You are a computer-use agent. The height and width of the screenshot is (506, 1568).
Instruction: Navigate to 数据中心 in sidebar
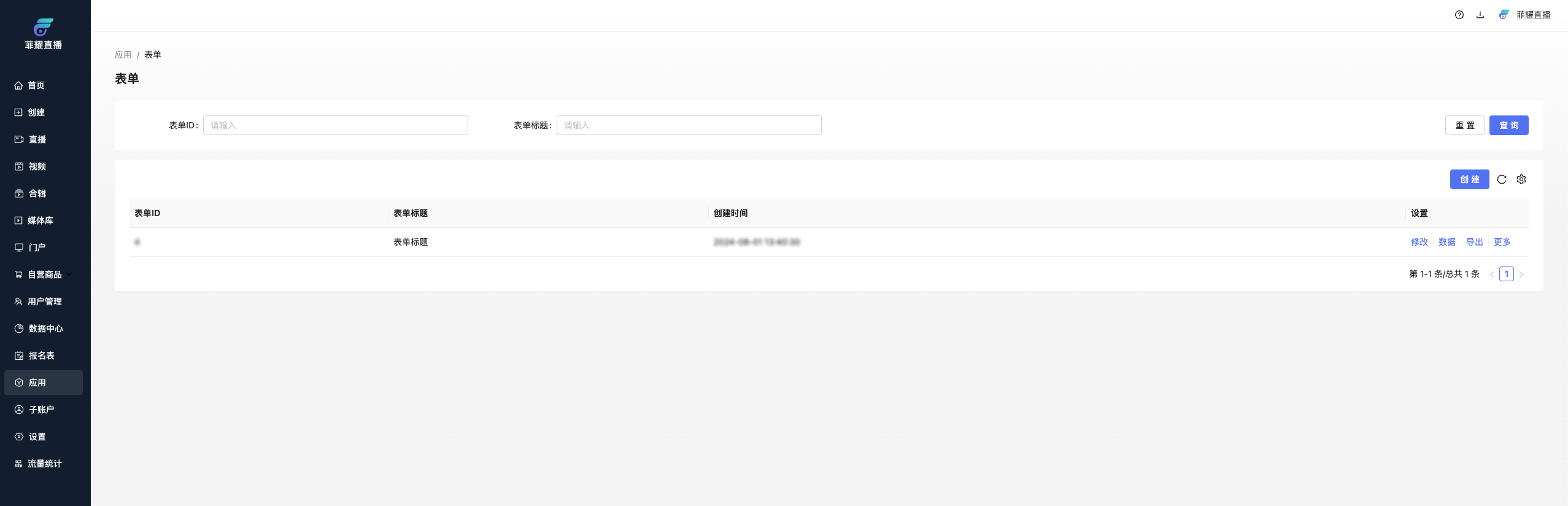pyautogui.click(x=45, y=329)
